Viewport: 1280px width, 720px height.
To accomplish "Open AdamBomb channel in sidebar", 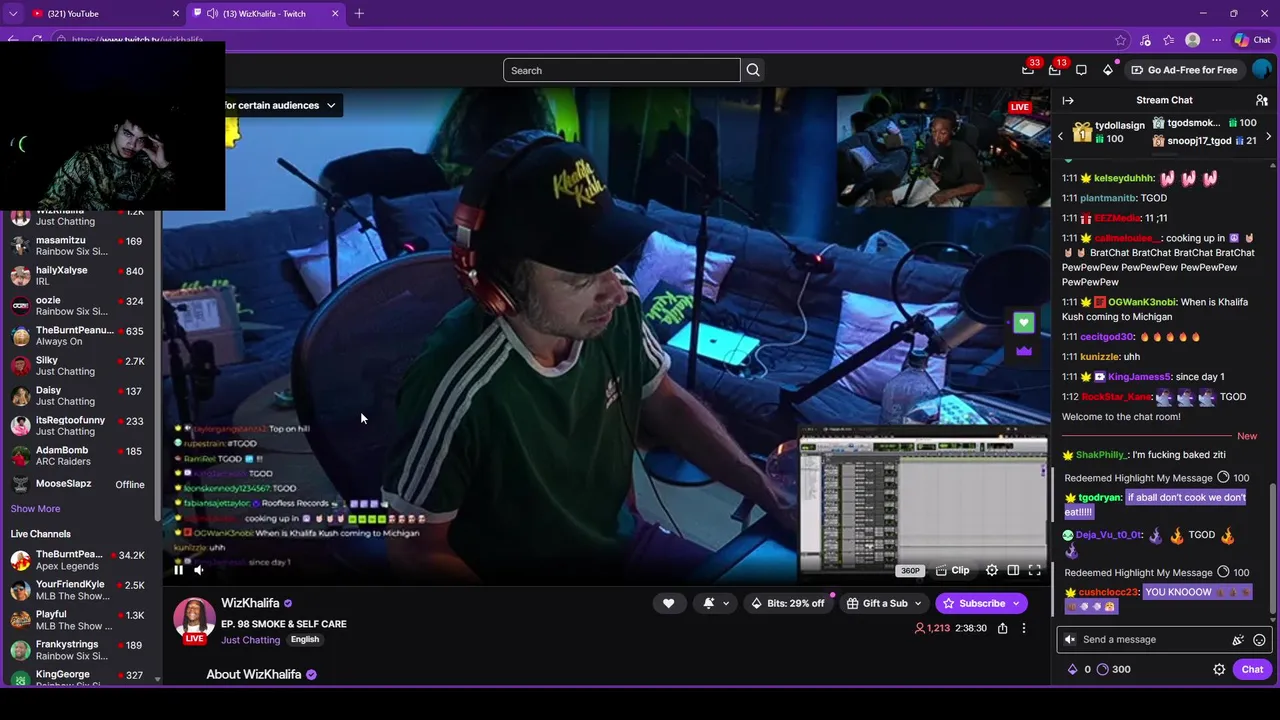I will coord(77,456).
